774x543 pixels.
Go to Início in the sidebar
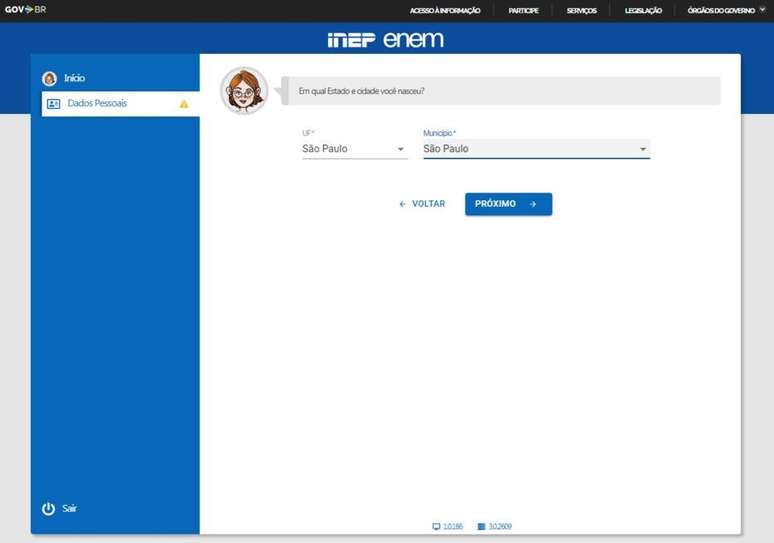tap(74, 78)
